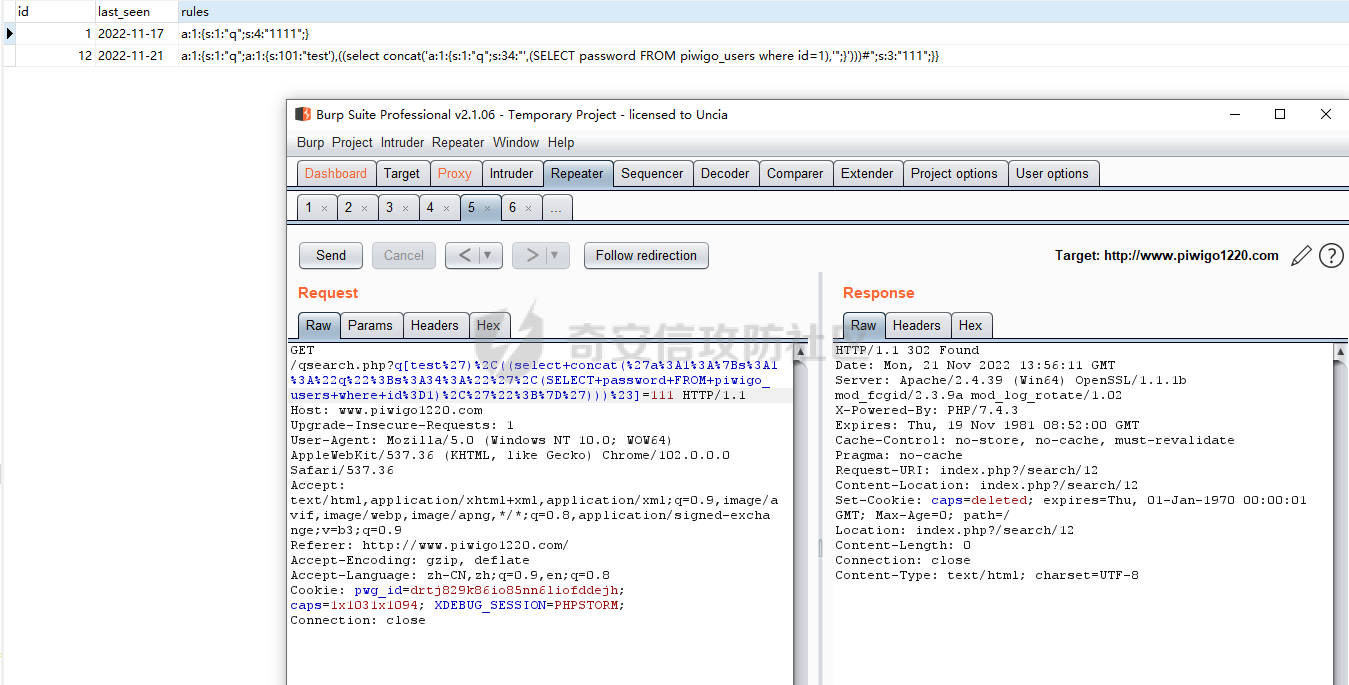Open the Window menu
This screenshot has width=1349, height=685.
point(516,142)
